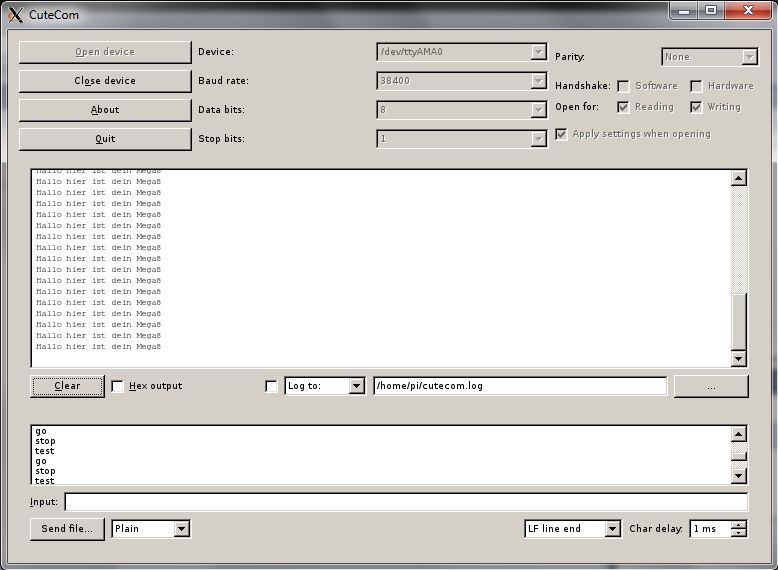The height and width of the screenshot is (570, 778).
Task: Expand the Stop bits dropdown
Action: (538, 139)
